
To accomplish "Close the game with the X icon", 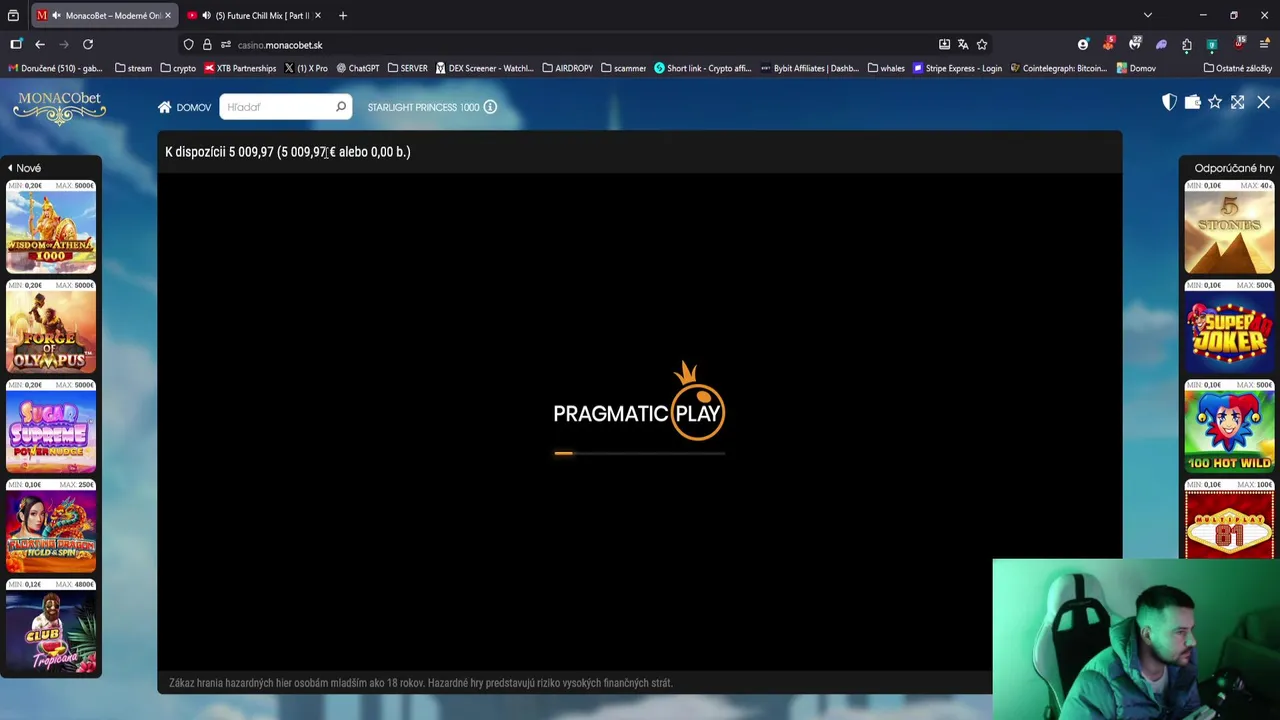I will pyautogui.click(x=1263, y=102).
